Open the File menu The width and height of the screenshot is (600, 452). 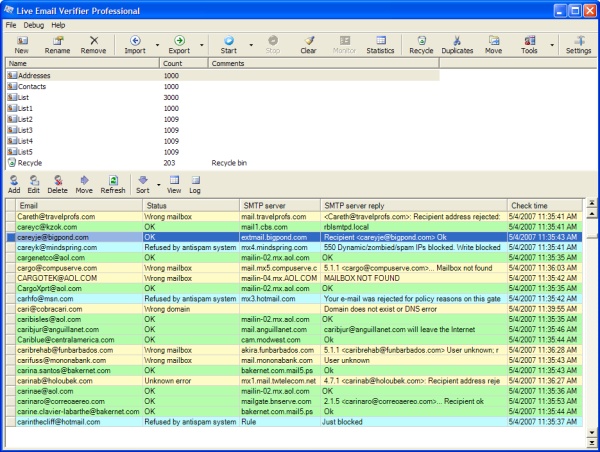[11, 25]
